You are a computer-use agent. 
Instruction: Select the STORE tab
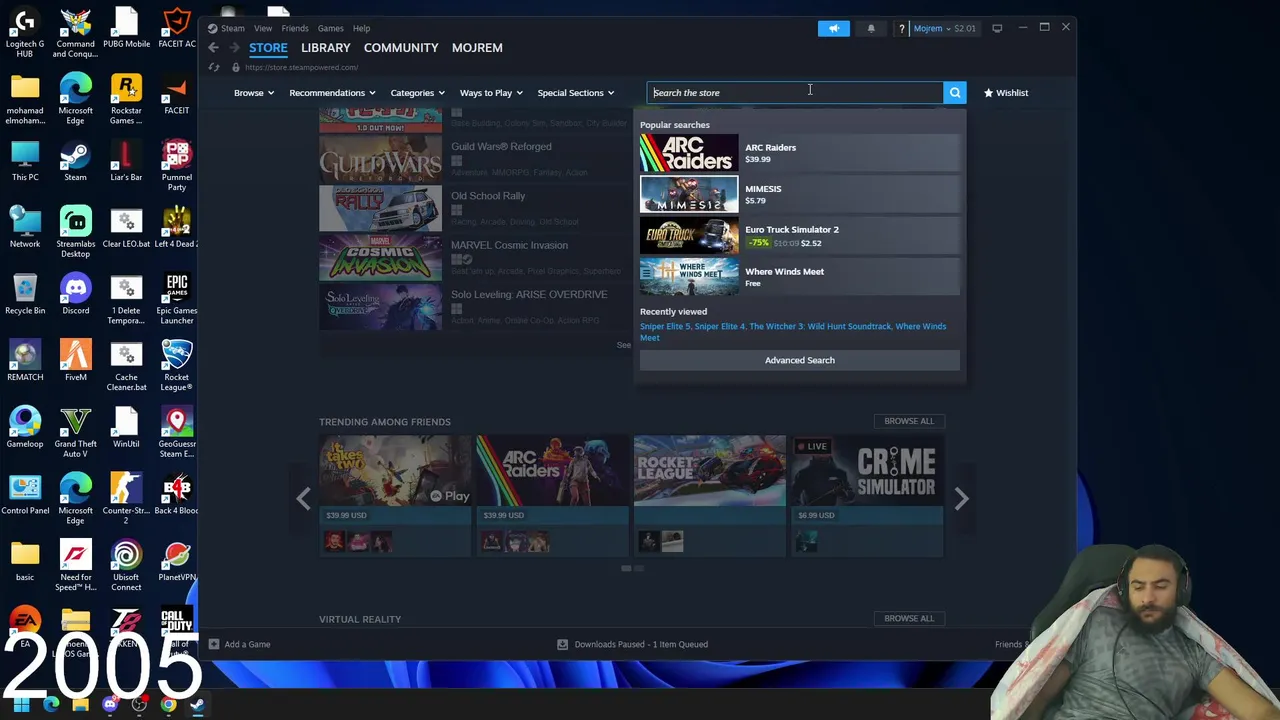click(x=268, y=48)
